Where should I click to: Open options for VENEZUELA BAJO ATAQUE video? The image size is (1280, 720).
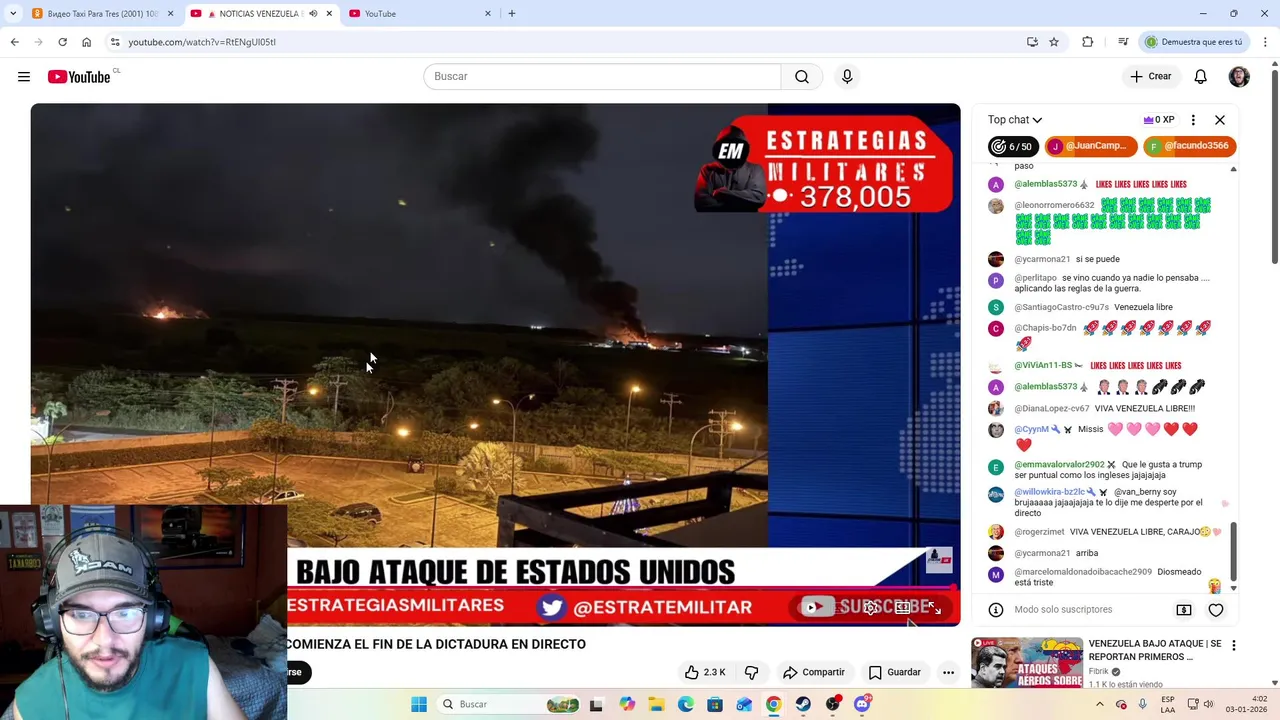point(1234,645)
